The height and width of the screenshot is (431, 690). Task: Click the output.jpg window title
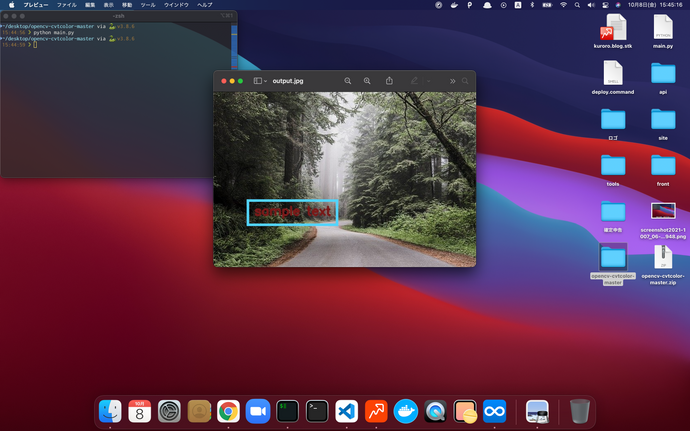pos(288,81)
